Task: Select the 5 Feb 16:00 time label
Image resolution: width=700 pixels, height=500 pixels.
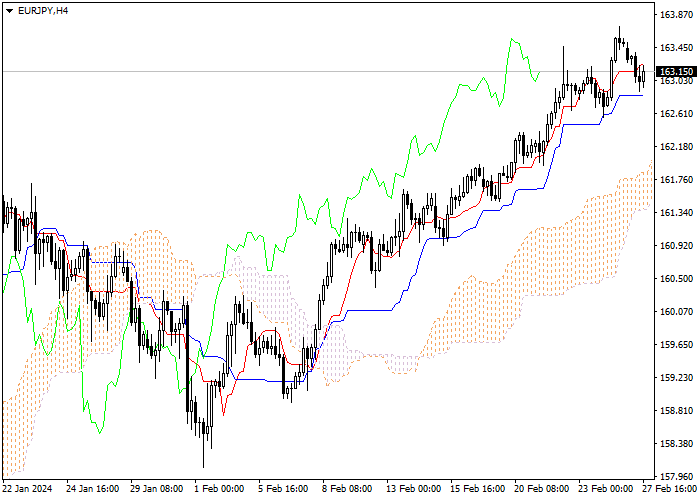Action: (x=283, y=489)
